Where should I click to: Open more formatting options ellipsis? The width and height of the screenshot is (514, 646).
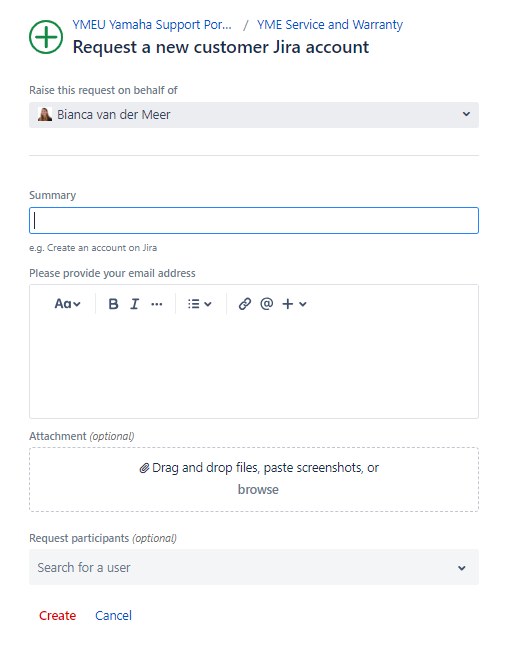tap(157, 304)
